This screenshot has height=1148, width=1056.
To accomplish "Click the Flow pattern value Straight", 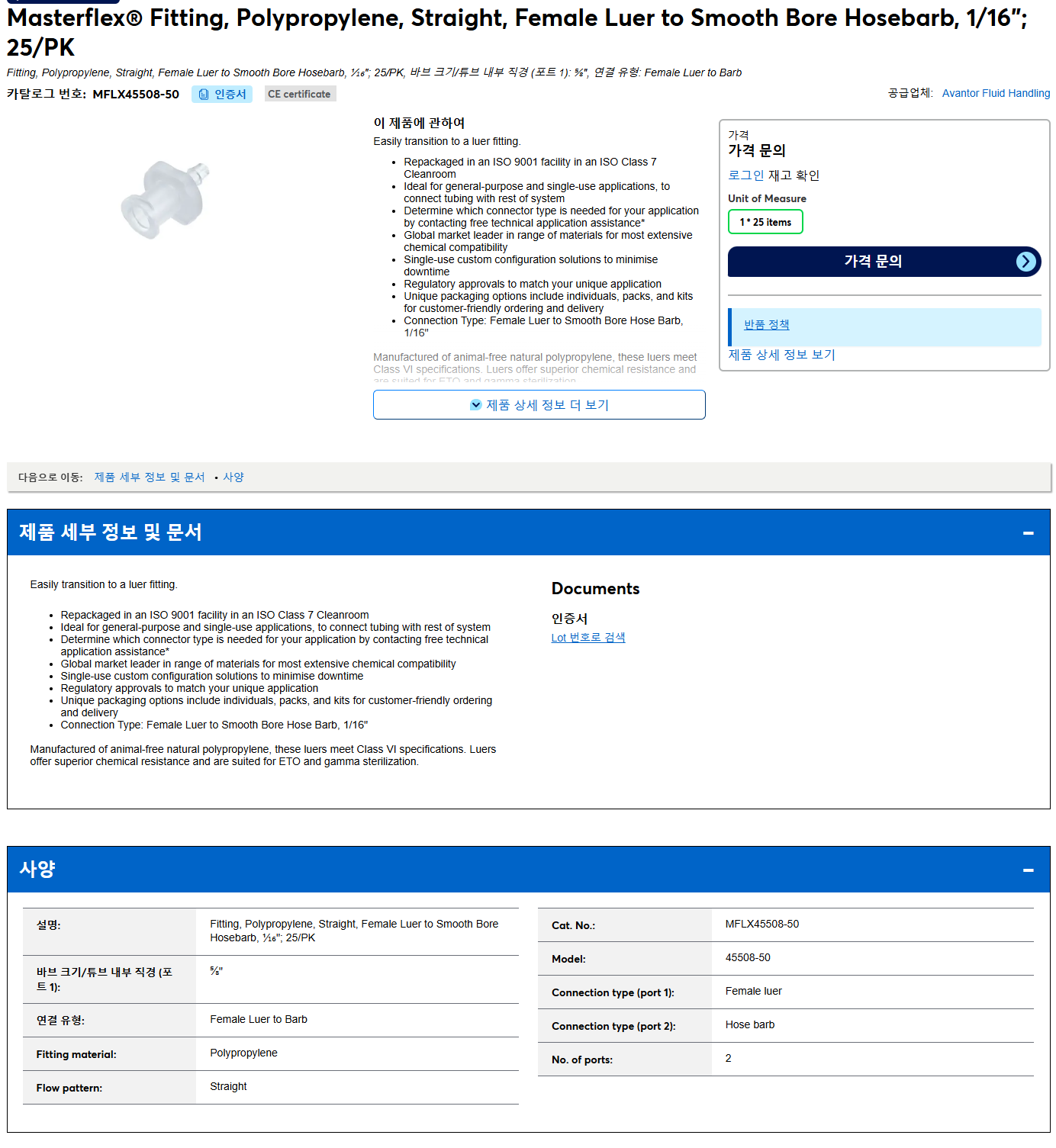I will point(229,1087).
